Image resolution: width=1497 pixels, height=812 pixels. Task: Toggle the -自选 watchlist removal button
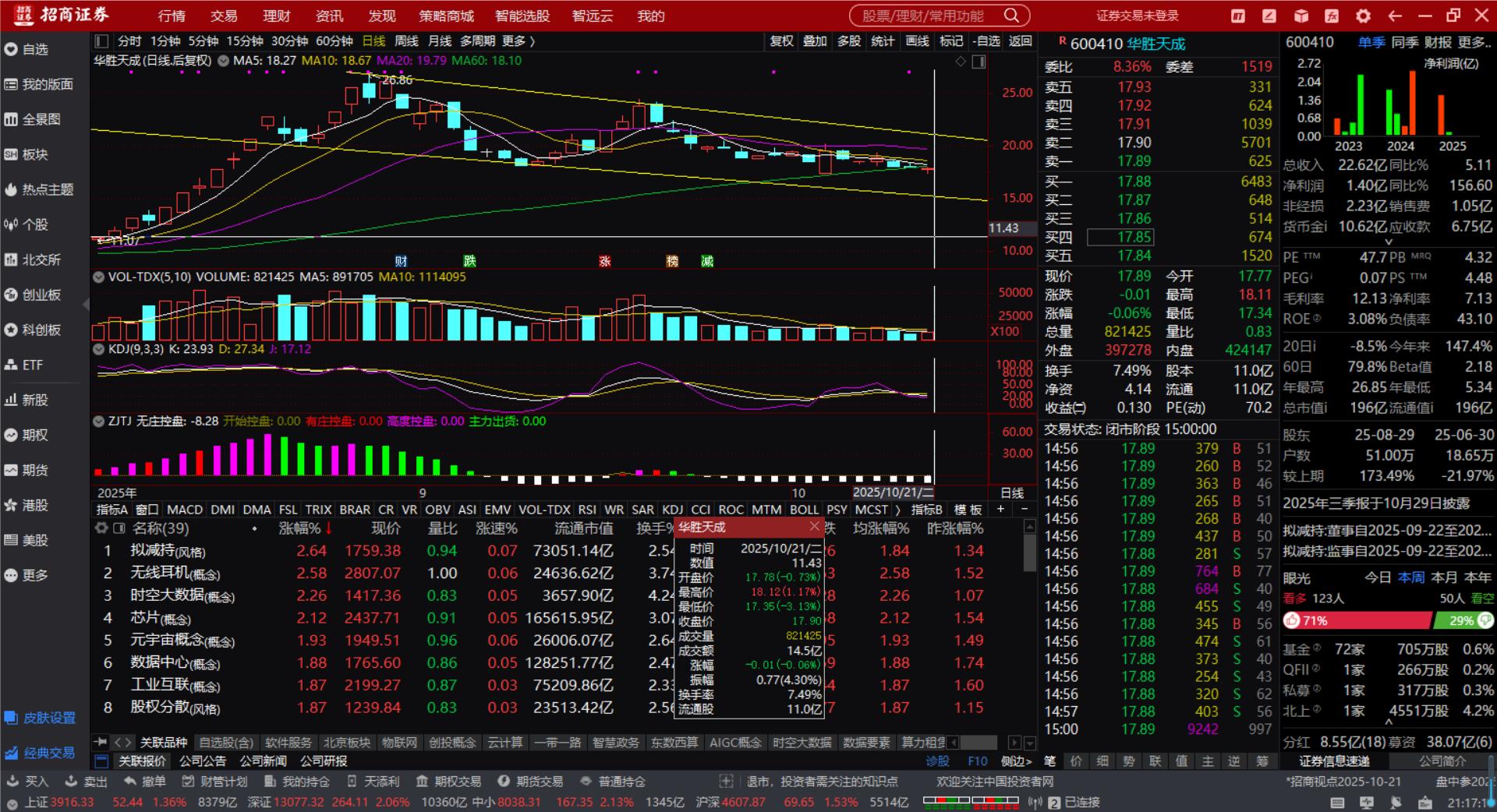click(986, 41)
